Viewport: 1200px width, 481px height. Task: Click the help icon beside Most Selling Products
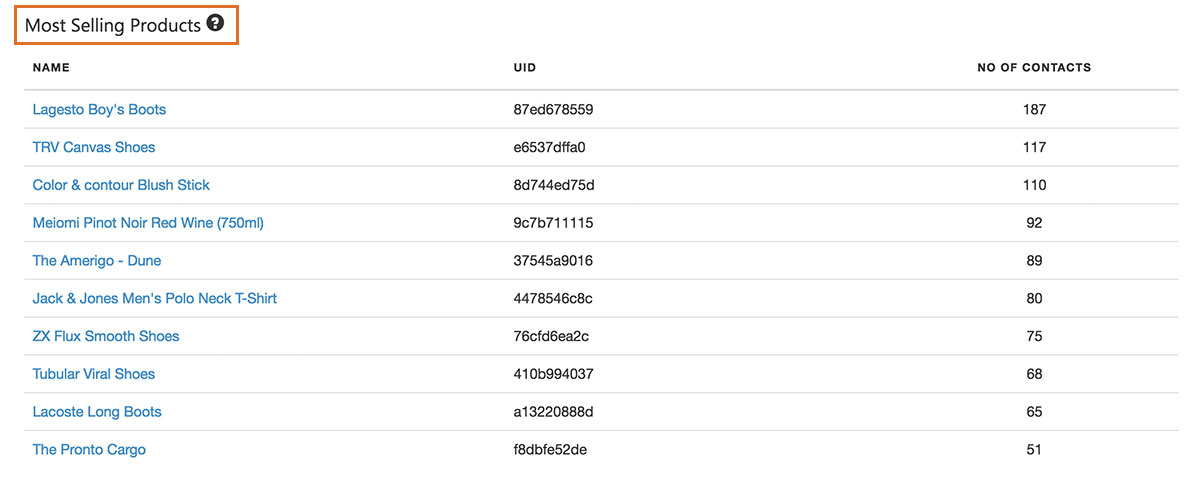pos(215,25)
